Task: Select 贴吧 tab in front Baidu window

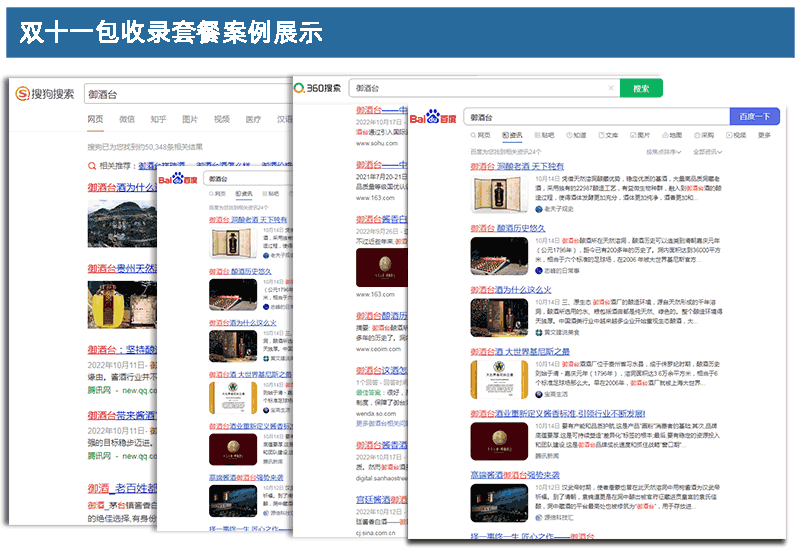Action: coord(544,135)
